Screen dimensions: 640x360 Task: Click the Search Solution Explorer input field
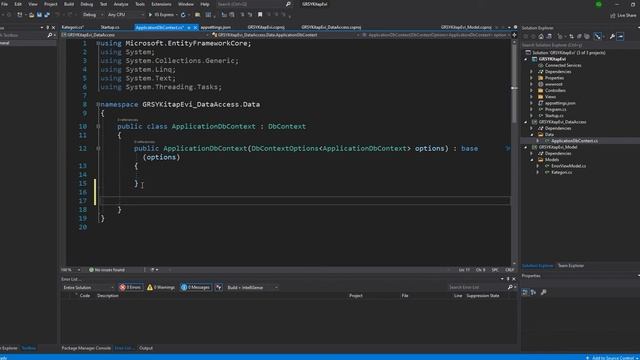580,45
